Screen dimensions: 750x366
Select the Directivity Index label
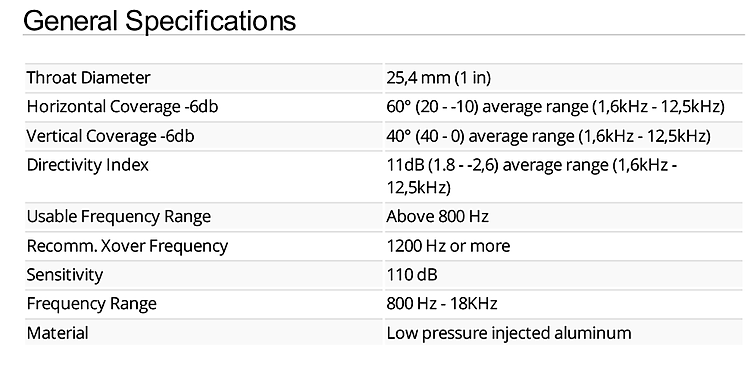[x=88, y=165]
